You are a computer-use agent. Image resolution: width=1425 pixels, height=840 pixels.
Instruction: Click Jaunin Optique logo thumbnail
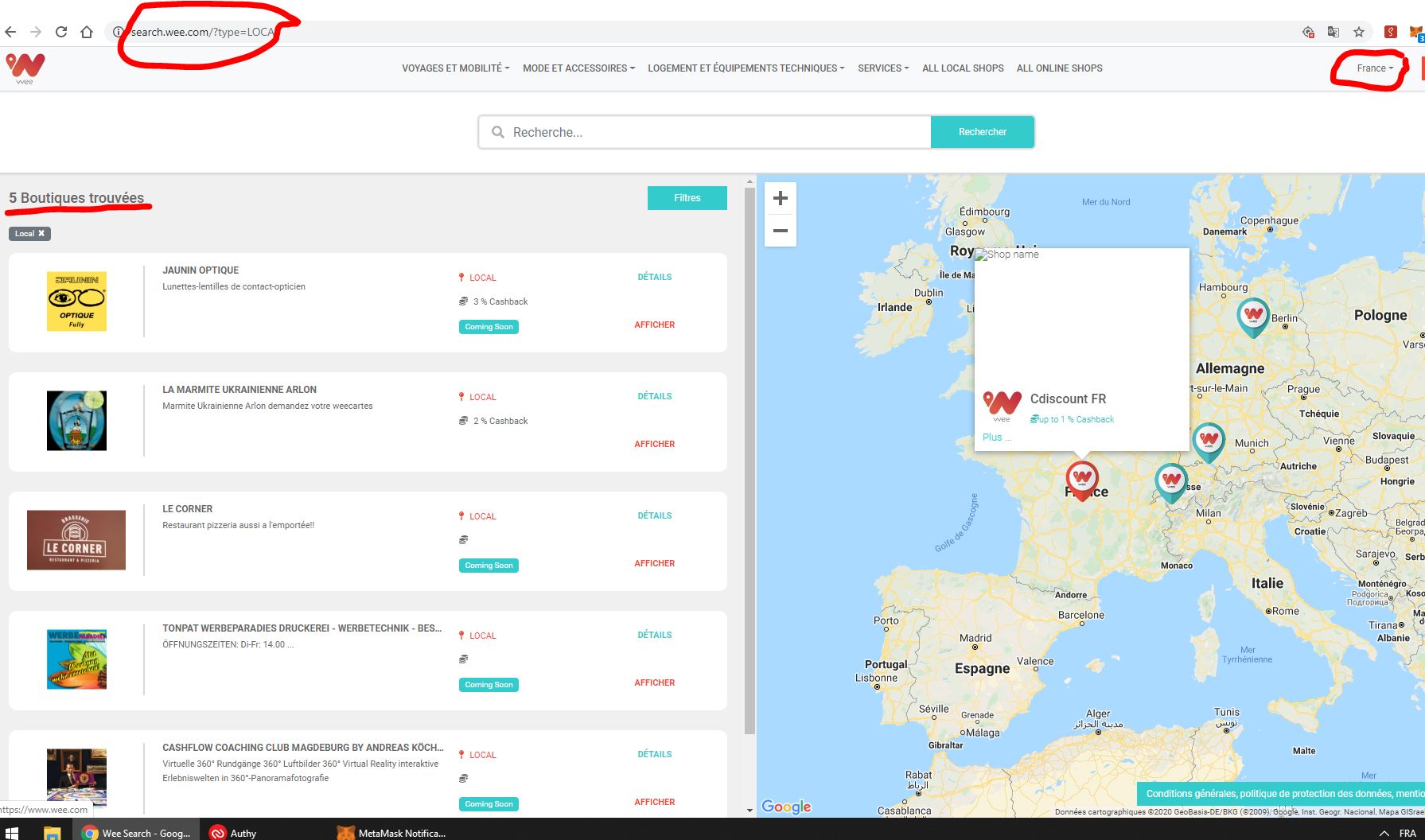tap(76, 301)
